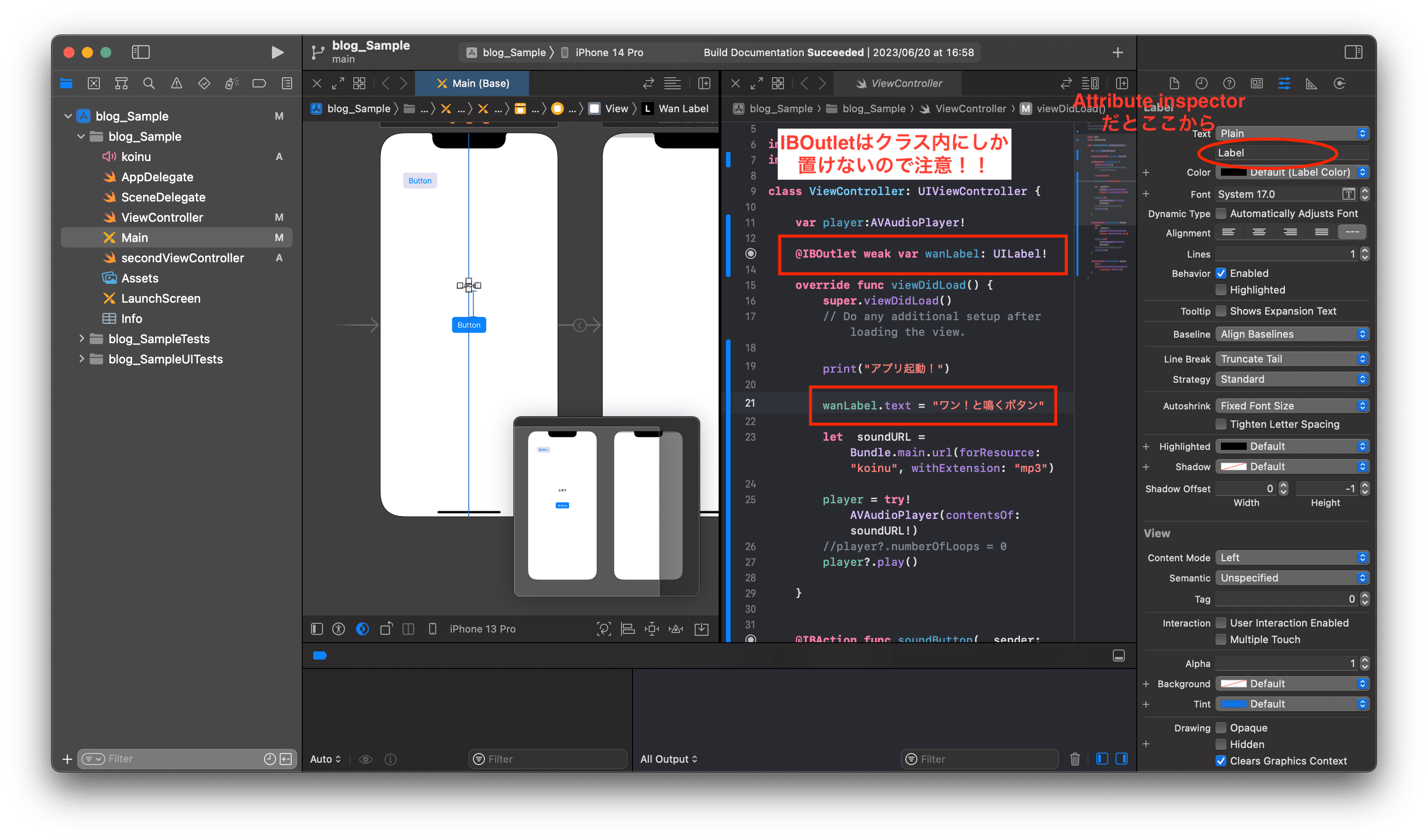
Task: Toggle the document outline on canvas
Action: click(x=317, y=628)
